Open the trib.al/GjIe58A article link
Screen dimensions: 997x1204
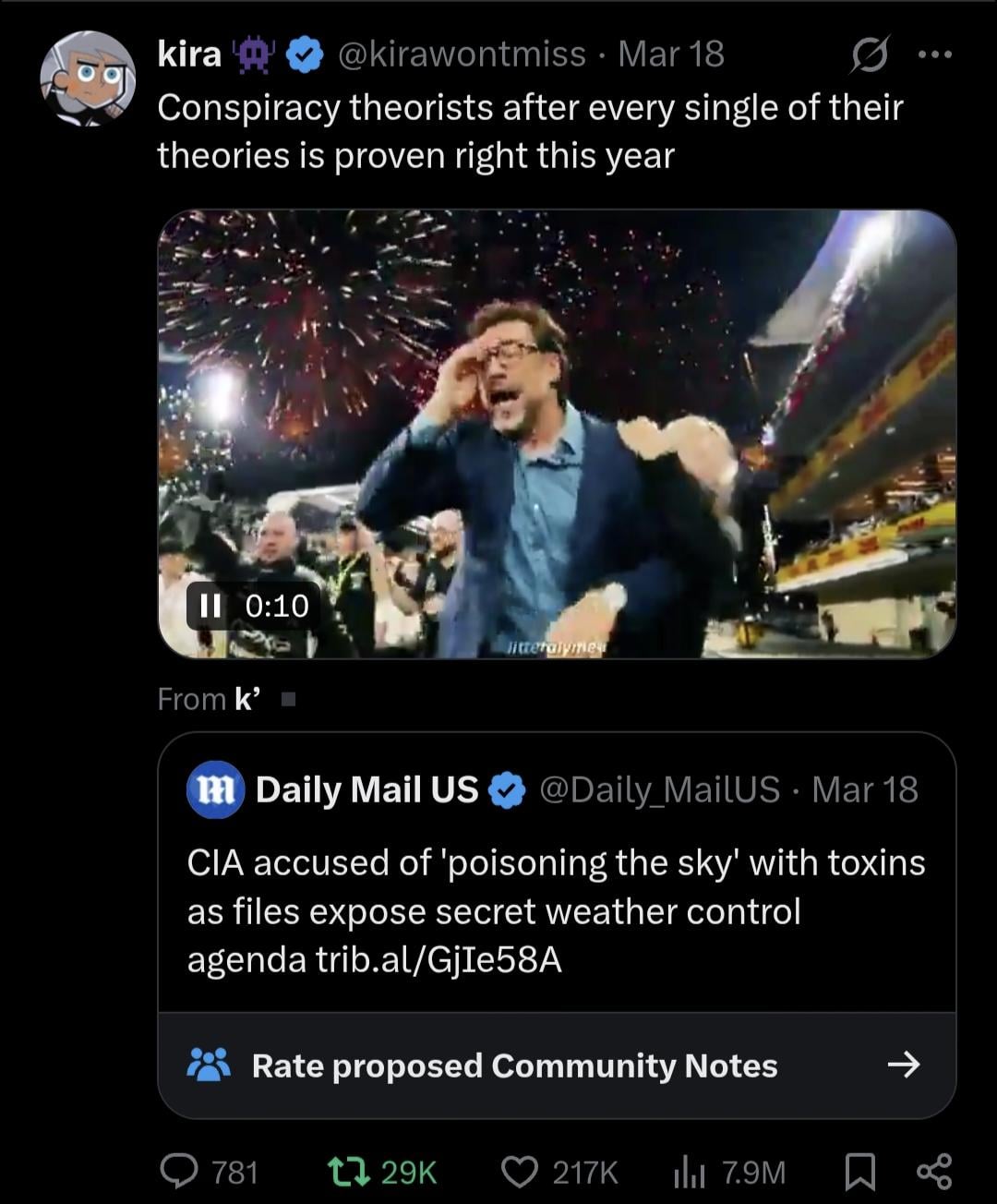tap(438, 960)
